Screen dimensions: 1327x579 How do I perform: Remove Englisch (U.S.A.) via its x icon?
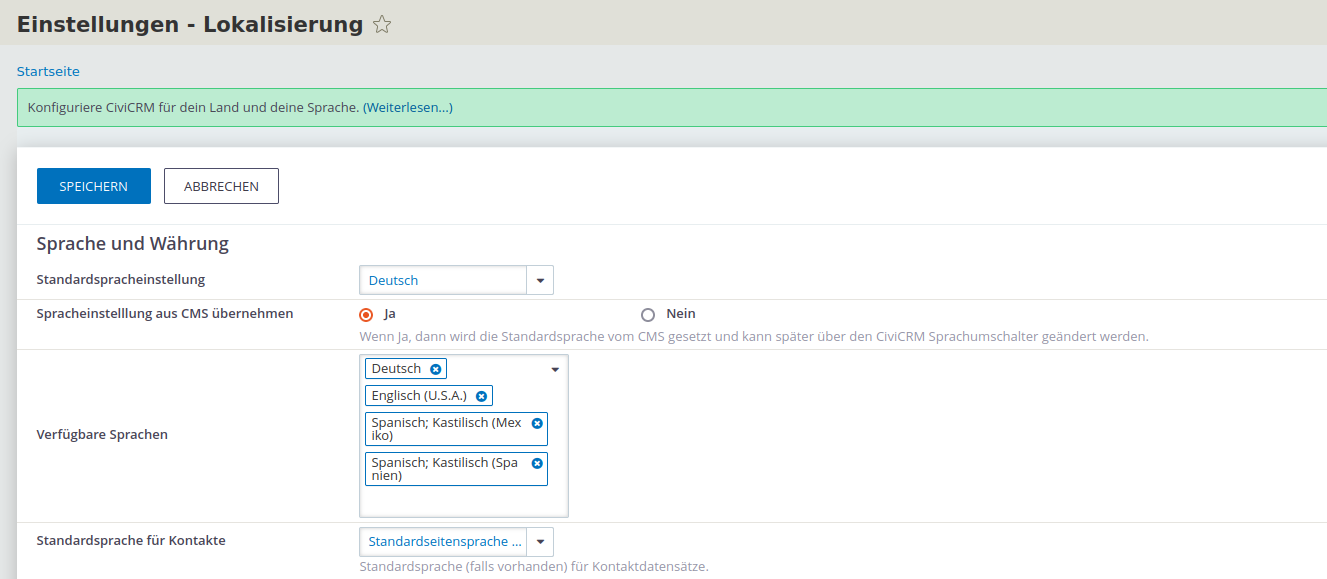click(482, 395)
